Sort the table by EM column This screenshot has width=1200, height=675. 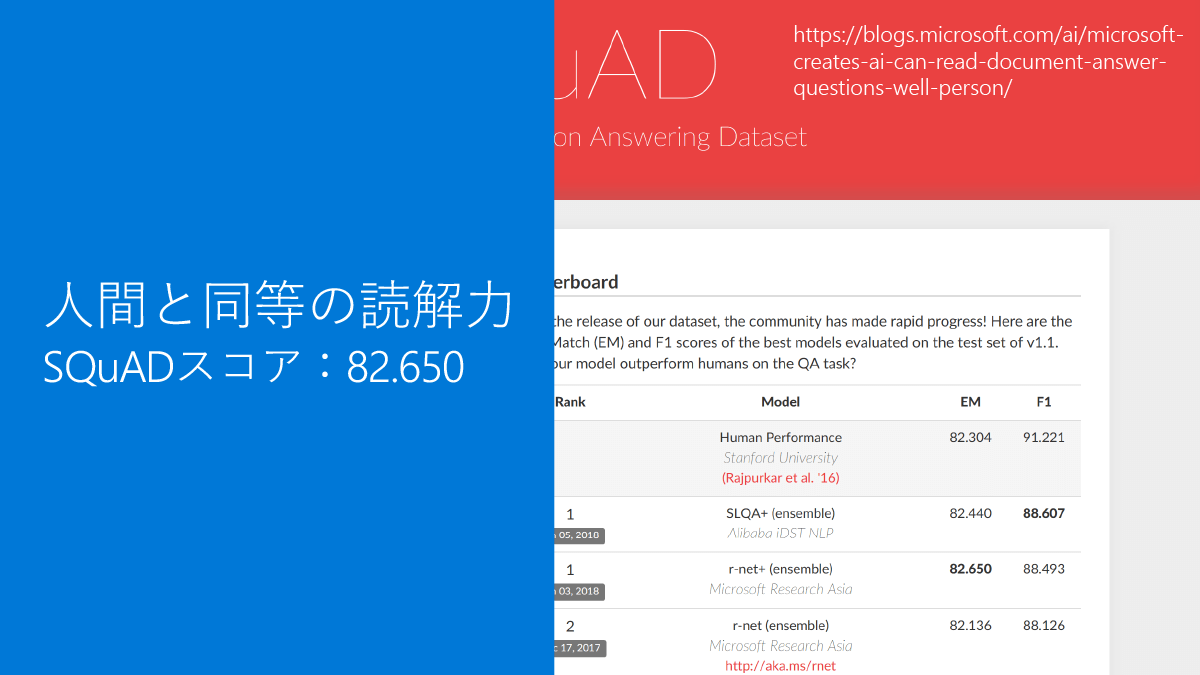[970, 401]
